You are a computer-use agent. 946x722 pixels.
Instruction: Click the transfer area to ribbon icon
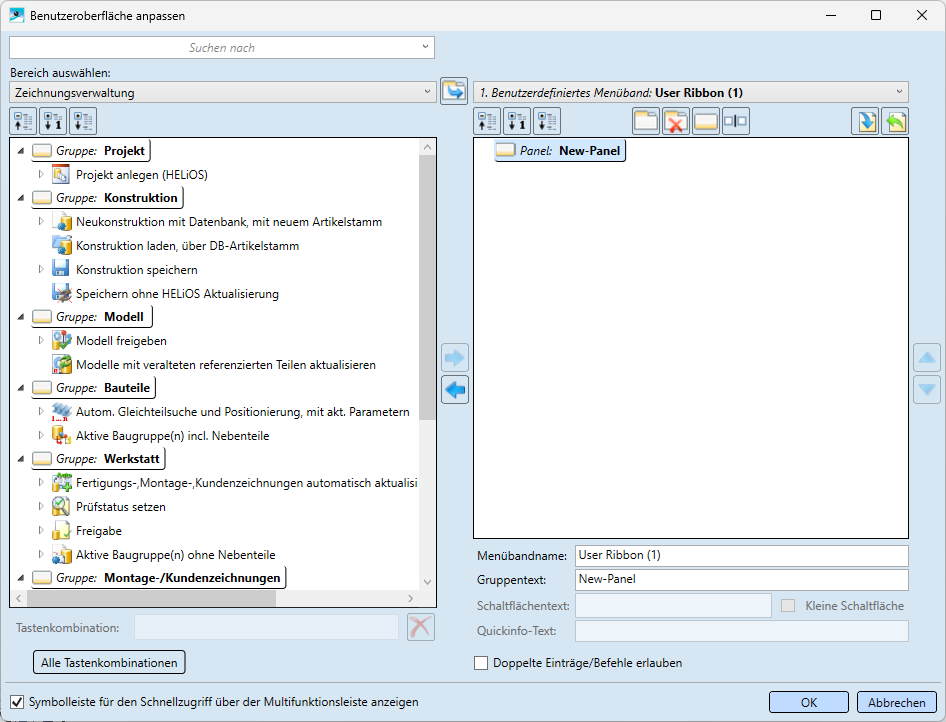pyautogui.click(x=454, y=92)
